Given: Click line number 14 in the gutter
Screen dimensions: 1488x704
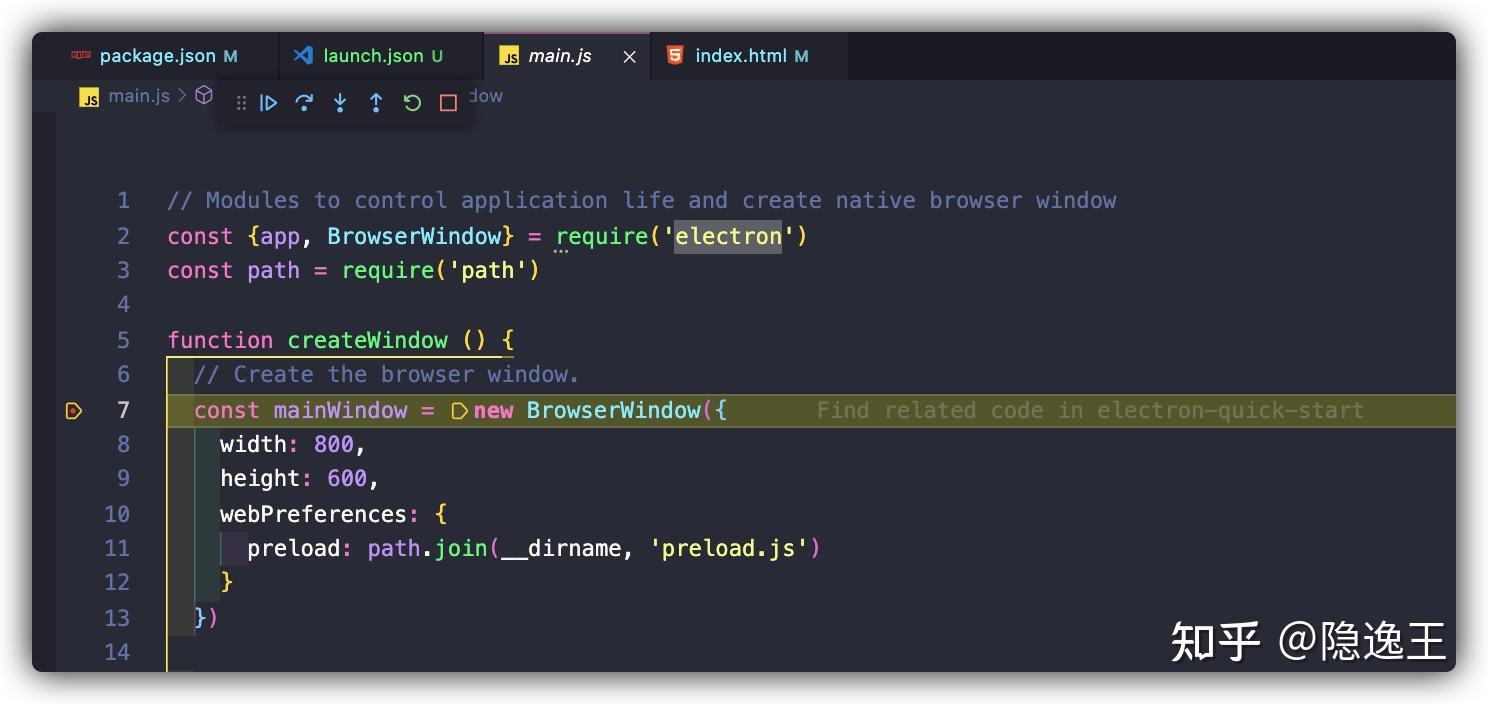Looking at the screenshot, I should click(x=117, y=652).
